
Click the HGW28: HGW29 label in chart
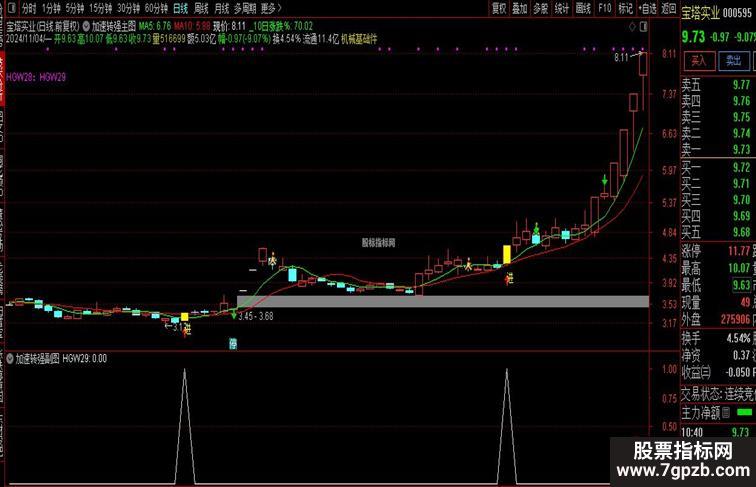pos(36,77)
